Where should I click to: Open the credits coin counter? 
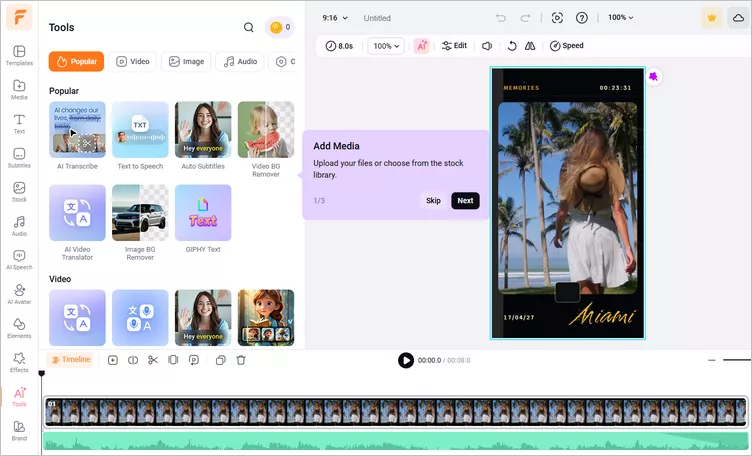click(x=280, y=27)
